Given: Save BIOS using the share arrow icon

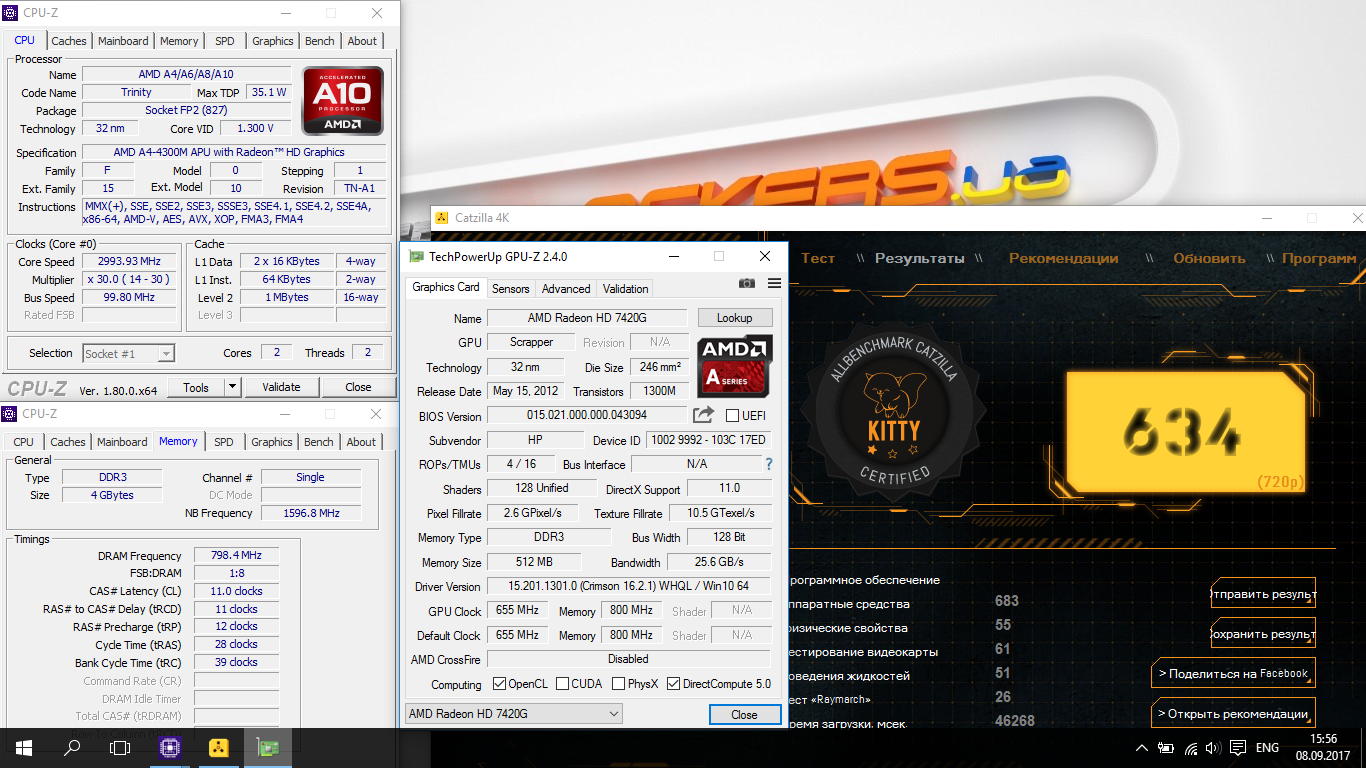Looking at the screenshot, I should tap(704, 415).
